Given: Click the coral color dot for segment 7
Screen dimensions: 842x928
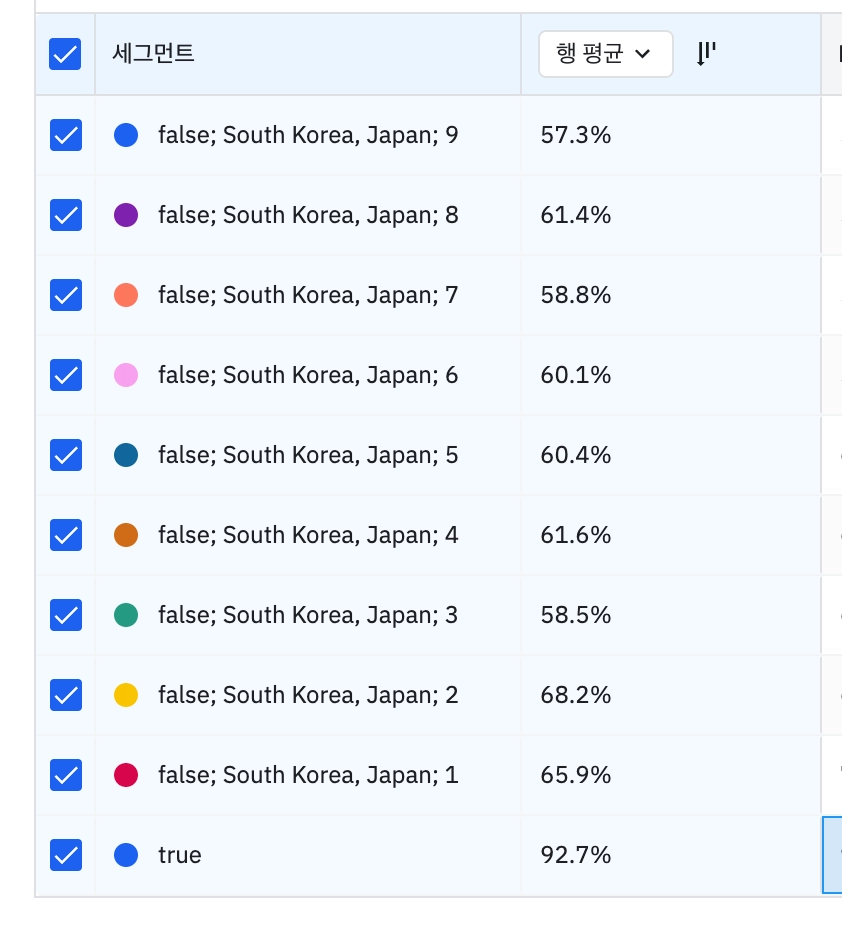Looking at the screenshot, I should pyautogui.click(x=126, y=295).
